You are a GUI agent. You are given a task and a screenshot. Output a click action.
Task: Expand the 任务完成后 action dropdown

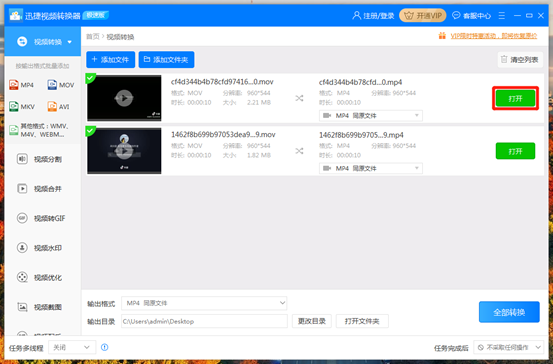point(508,348)
